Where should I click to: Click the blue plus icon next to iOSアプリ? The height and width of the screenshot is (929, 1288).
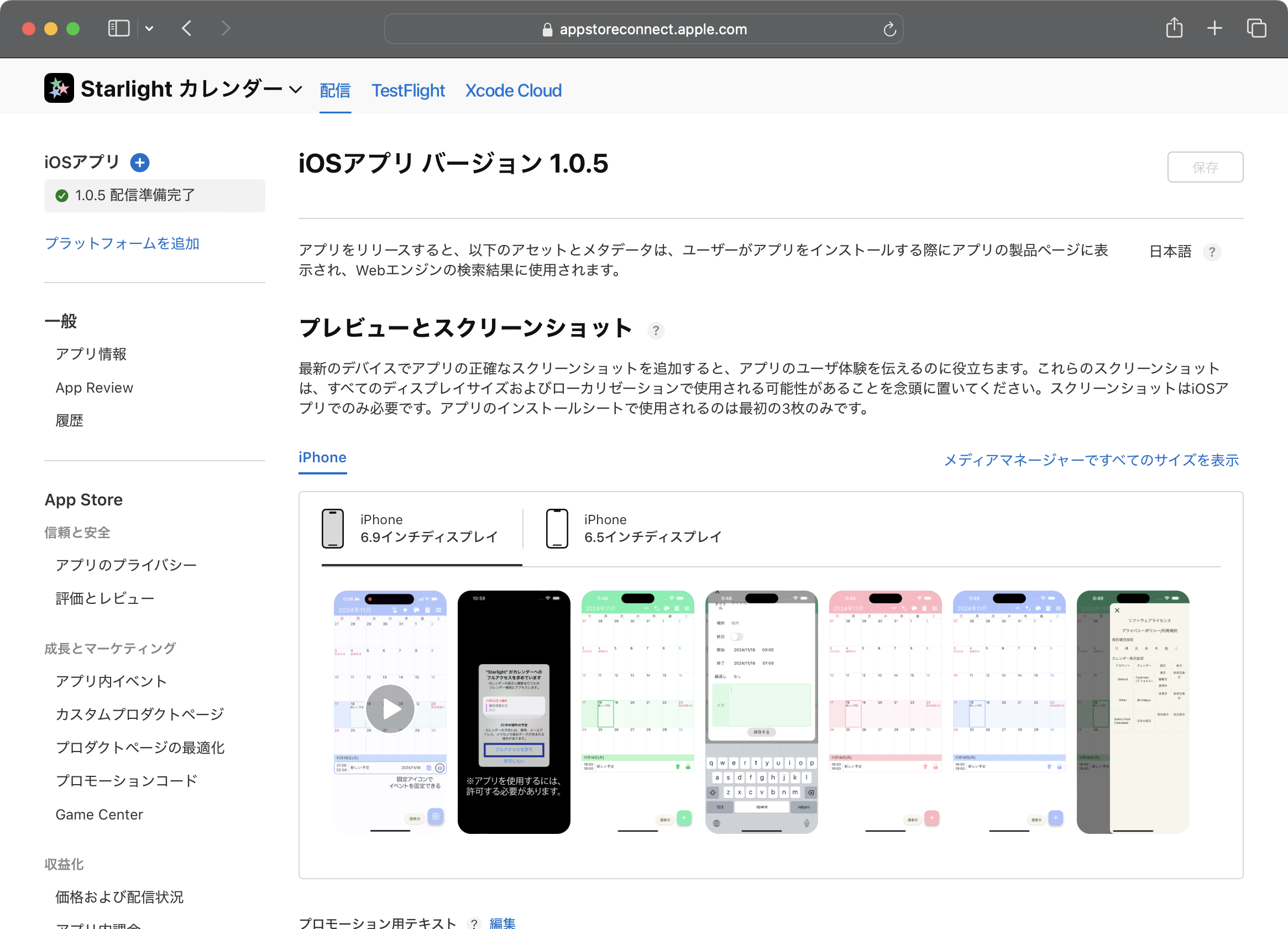pyautogui.click(x=140, y=163)
